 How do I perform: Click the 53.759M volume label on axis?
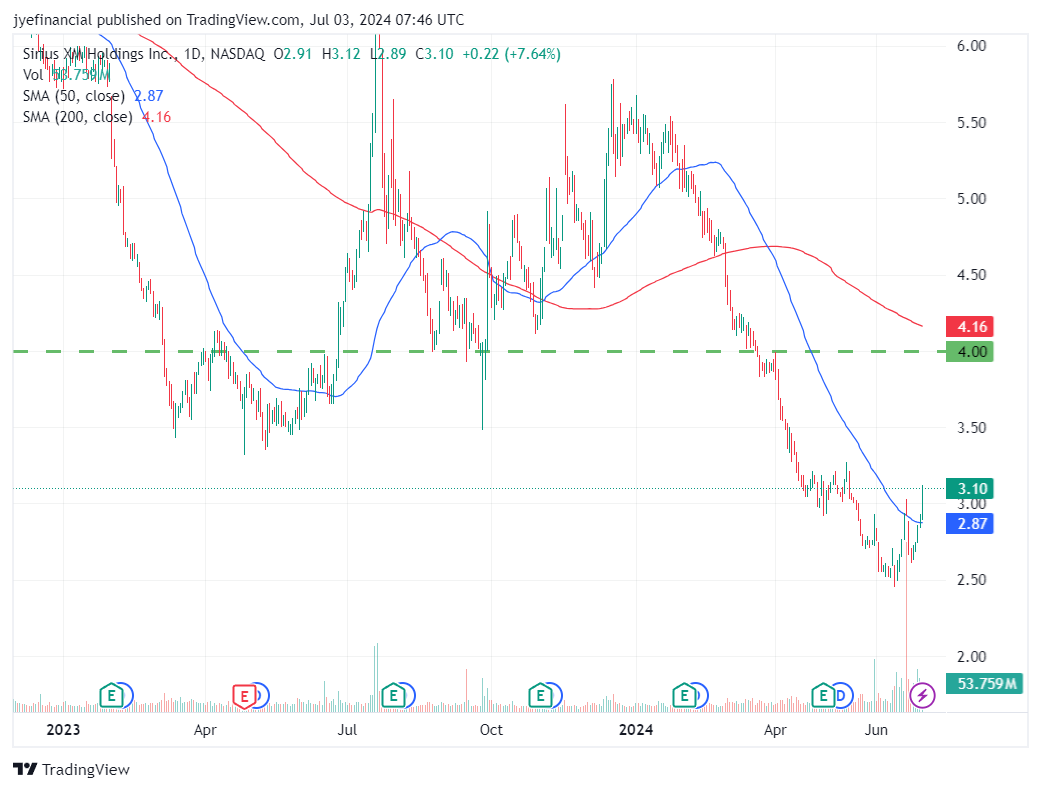click(985, 683)
